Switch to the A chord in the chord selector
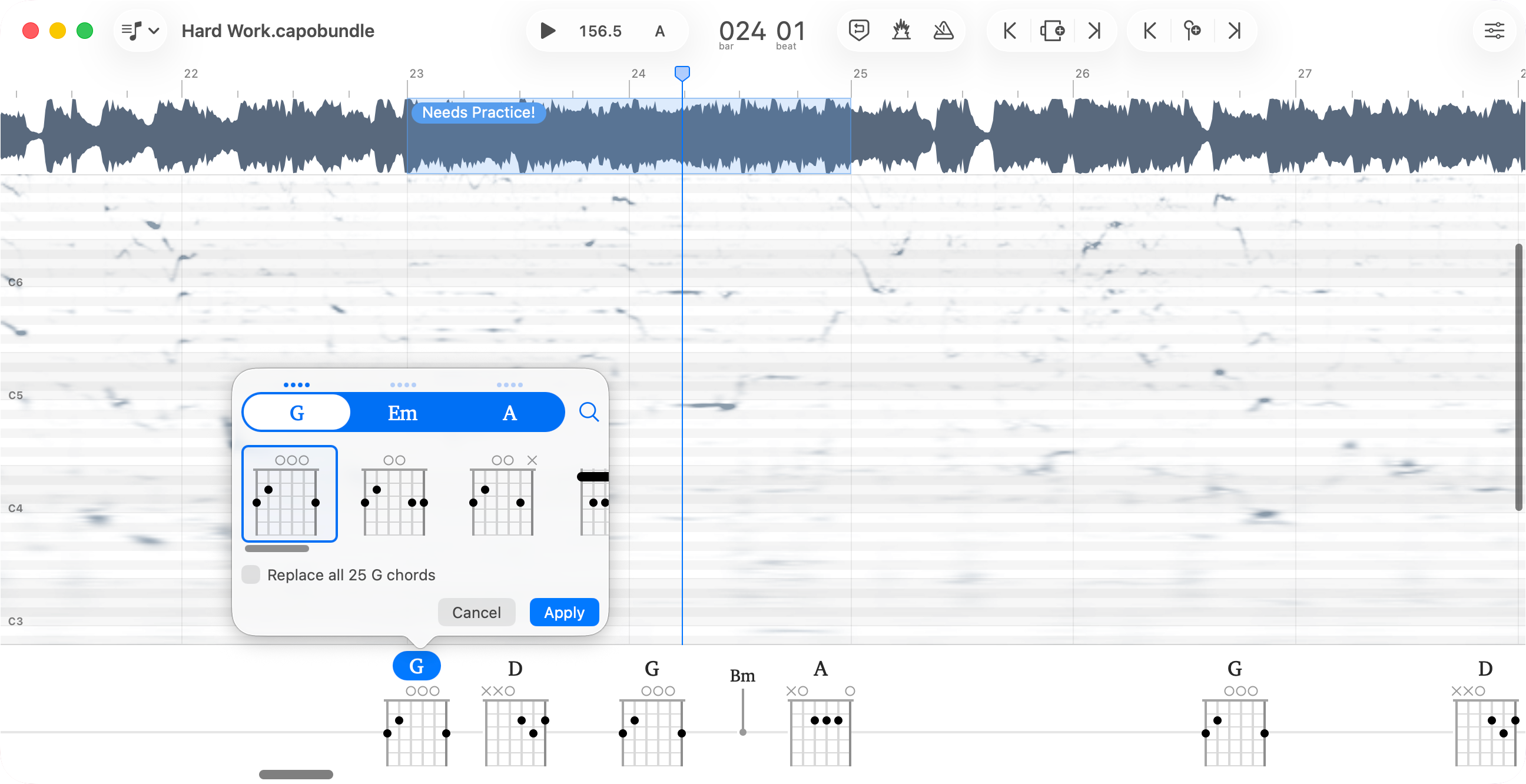Viewport: 1526px width, 784px height. [509, 412]
